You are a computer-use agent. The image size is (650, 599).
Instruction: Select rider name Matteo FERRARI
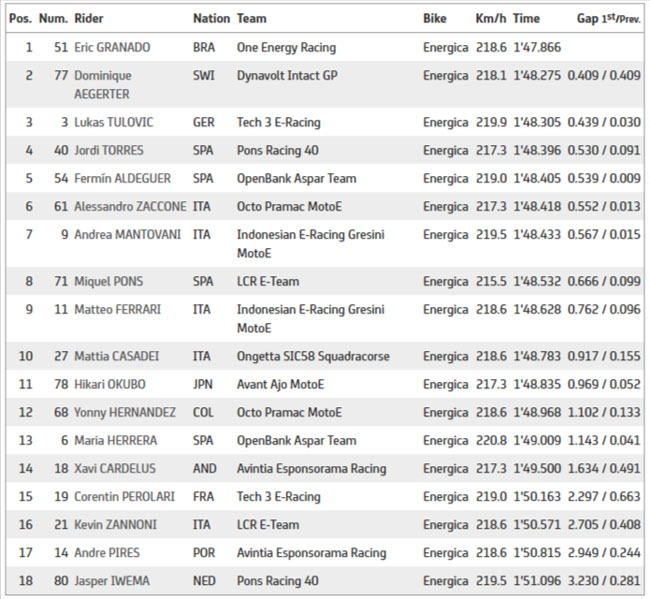click(x=118, y=310)
